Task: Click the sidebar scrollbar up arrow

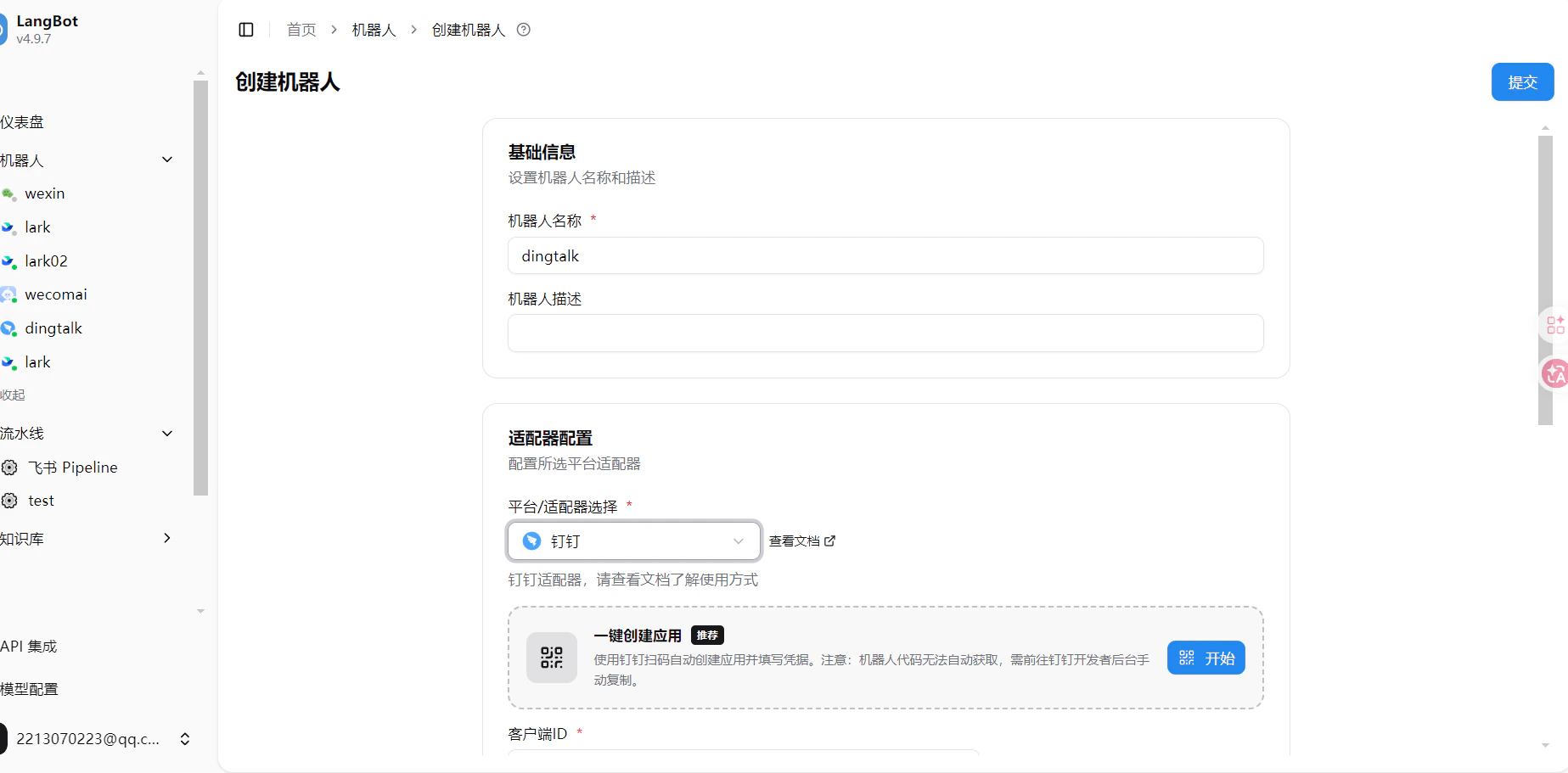Action: (x=200, y=74)
